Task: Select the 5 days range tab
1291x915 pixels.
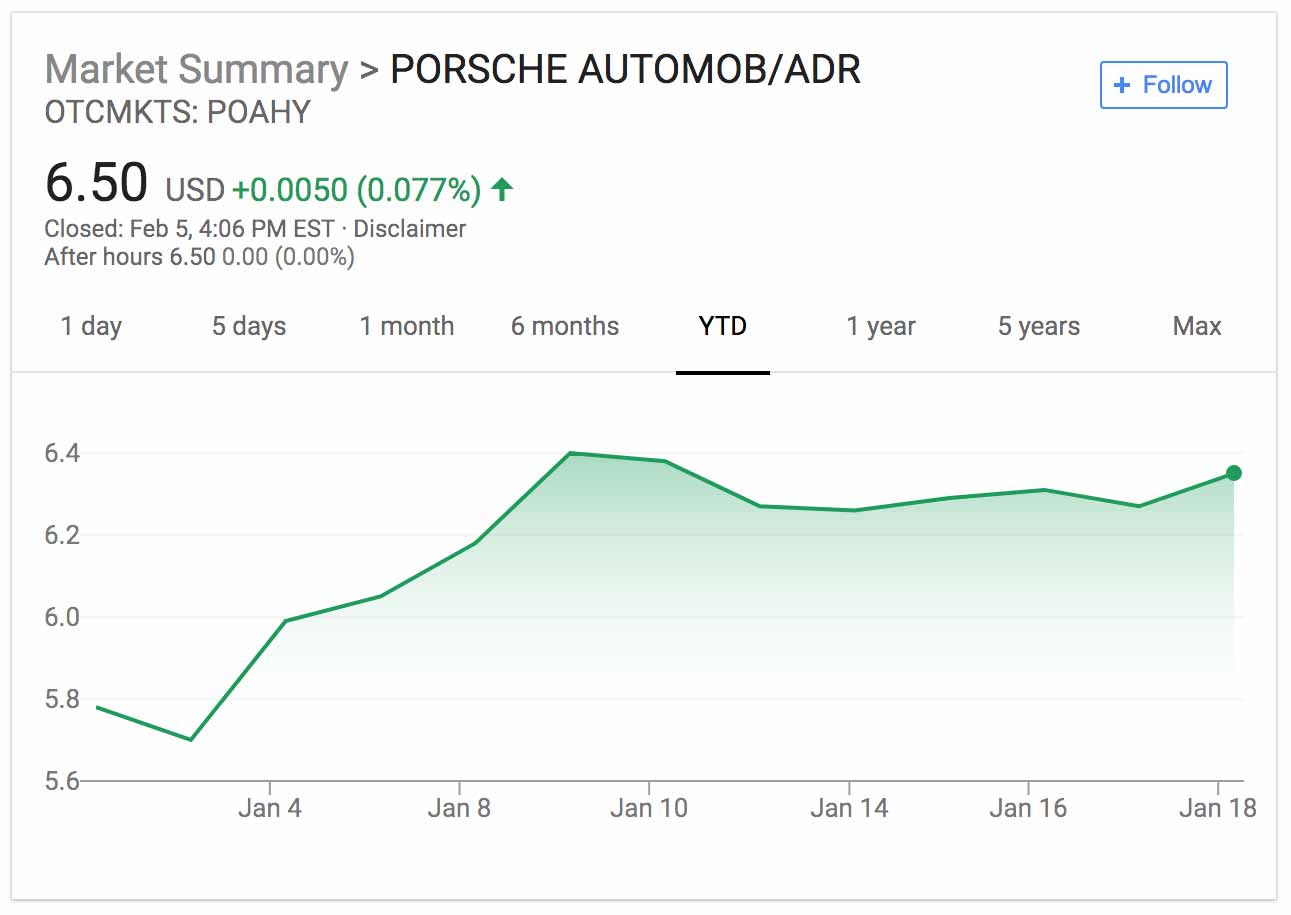Action: [249, 327]
